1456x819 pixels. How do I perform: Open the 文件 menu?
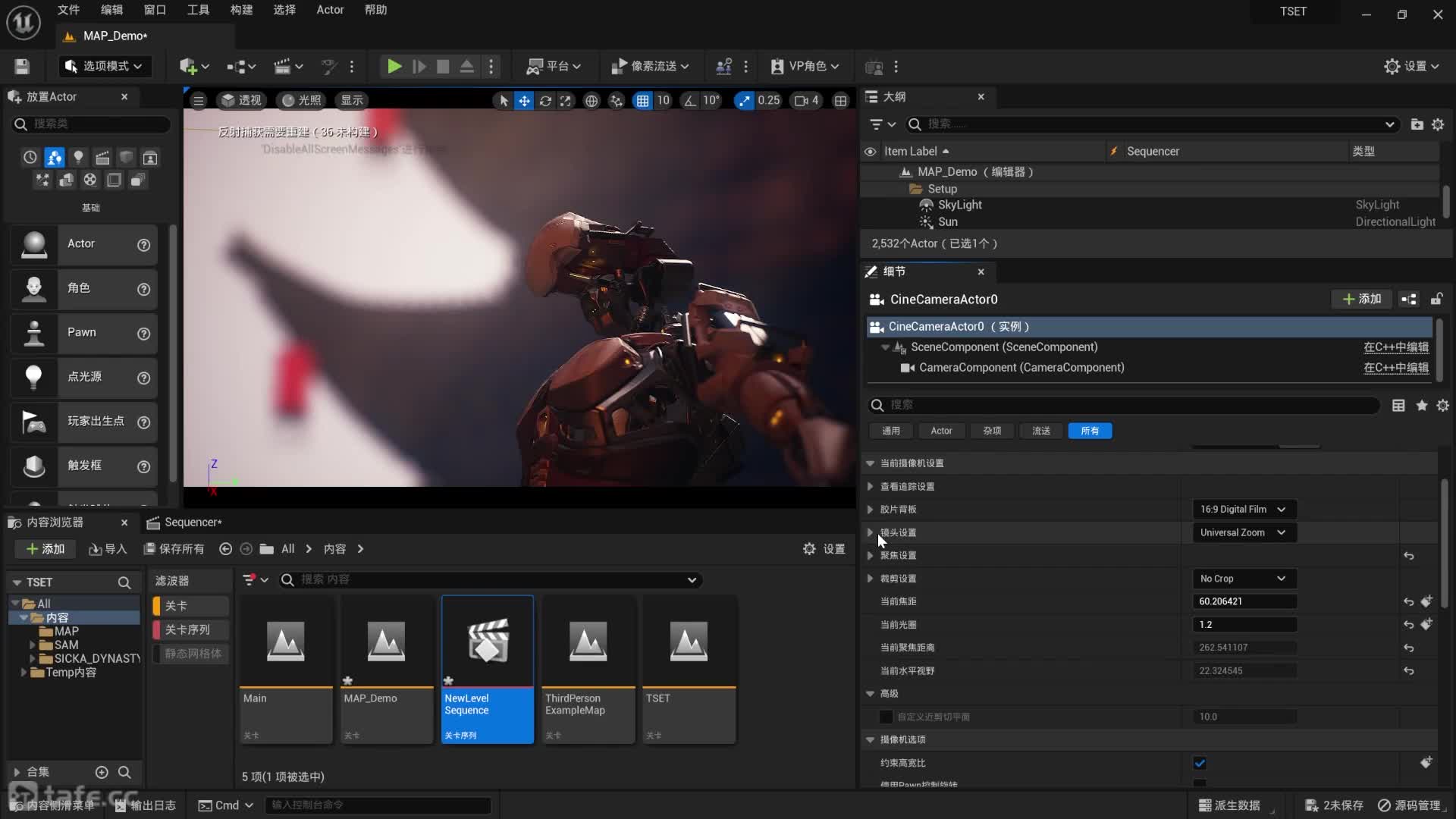68,10
